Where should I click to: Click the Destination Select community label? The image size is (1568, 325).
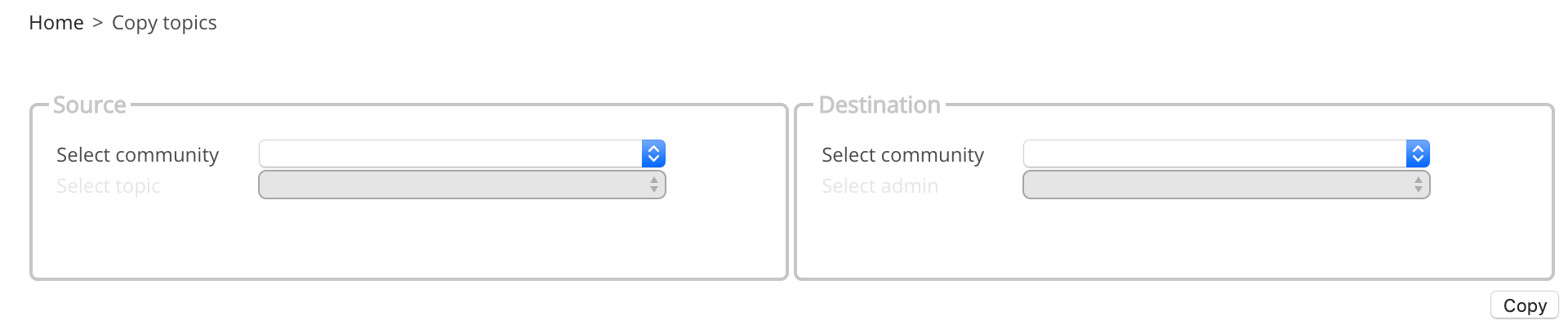click(x=902, y=155)
